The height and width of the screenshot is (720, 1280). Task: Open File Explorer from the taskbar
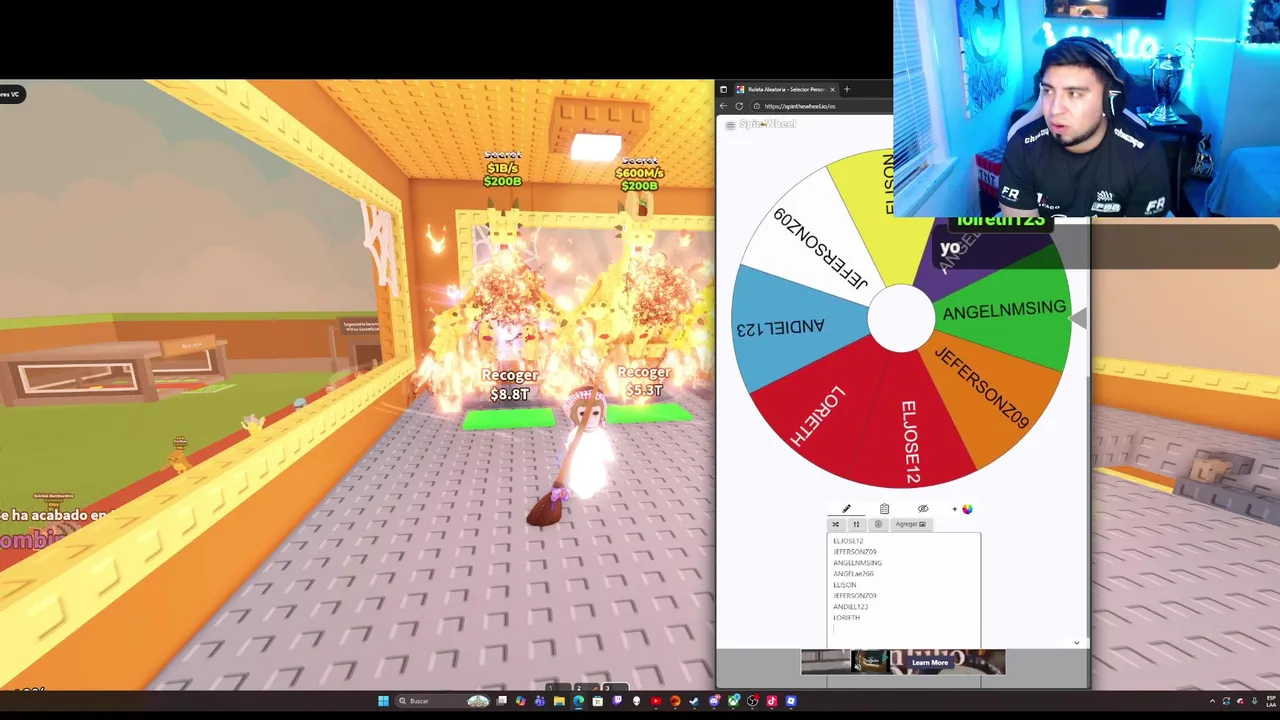pyautogui.click(x=559, y=701)
